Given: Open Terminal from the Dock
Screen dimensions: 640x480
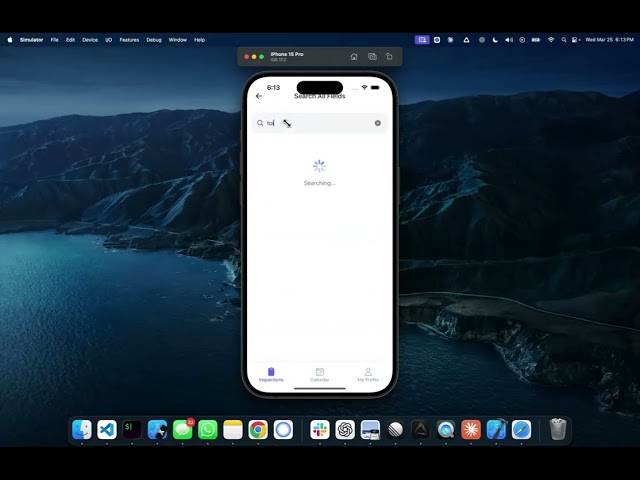Looking at the screenshot, I should tap(132, 429).
